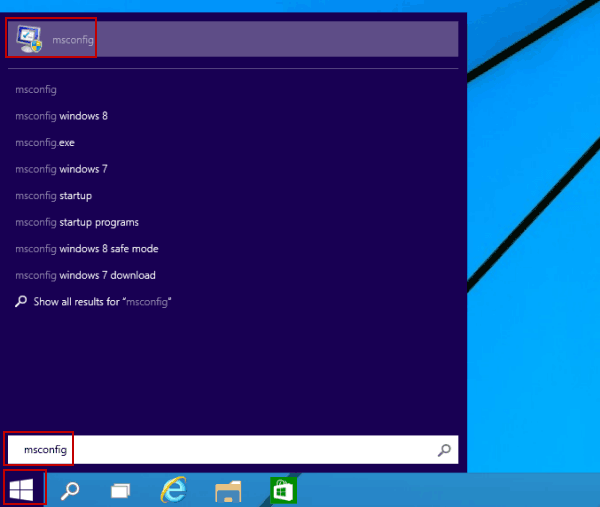The width and height of the screenshot is (600, 507).
Task: Select the plain "msconfig" web suggestion
Action: click(36, 90)
